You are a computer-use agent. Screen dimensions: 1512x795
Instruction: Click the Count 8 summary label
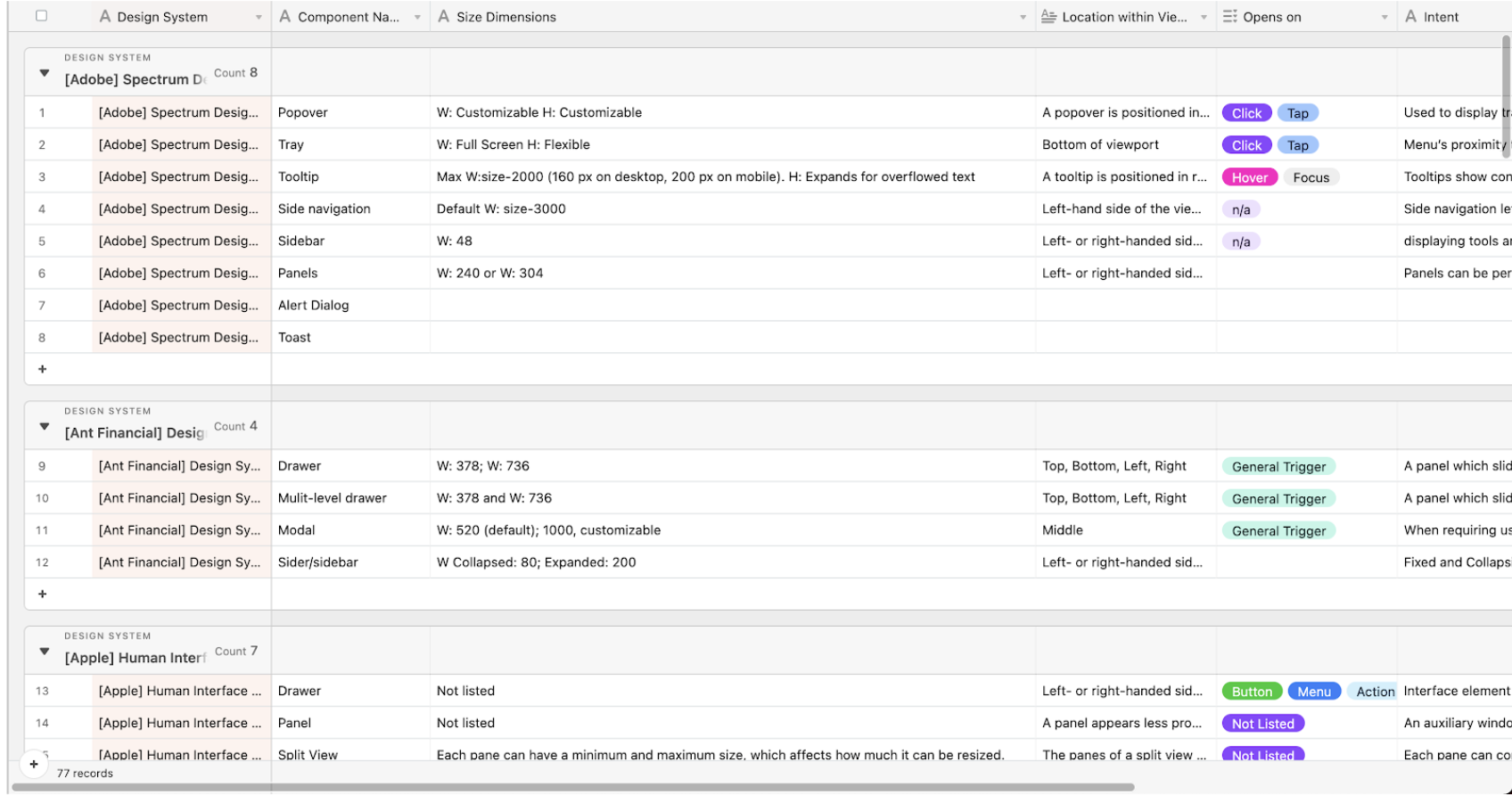point(235,73)
